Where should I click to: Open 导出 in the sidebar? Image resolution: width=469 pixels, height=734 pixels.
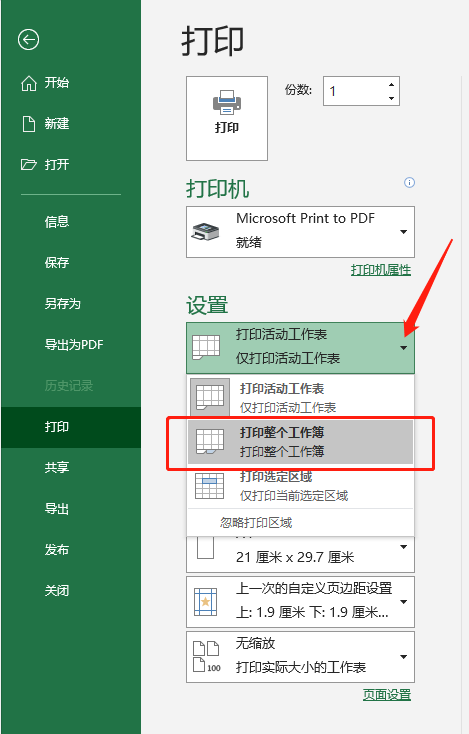[57, 508]
